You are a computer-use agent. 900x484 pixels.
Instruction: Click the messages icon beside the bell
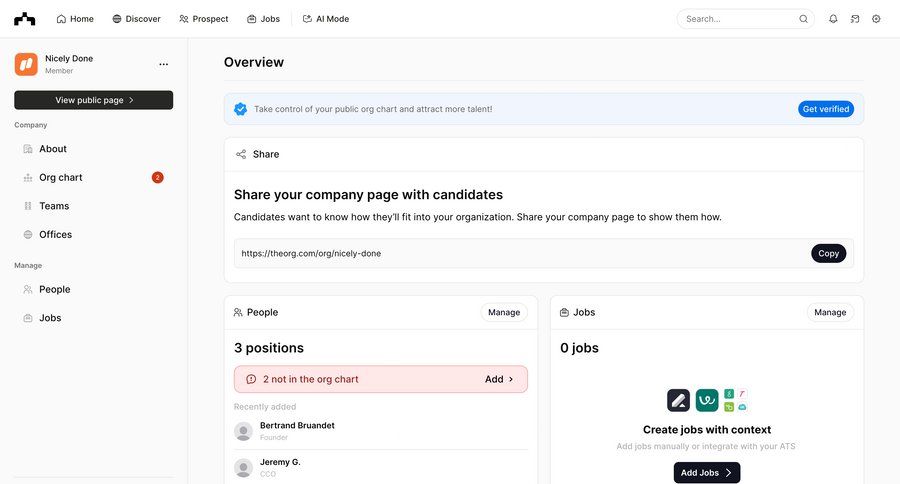[x=855, y=19]
